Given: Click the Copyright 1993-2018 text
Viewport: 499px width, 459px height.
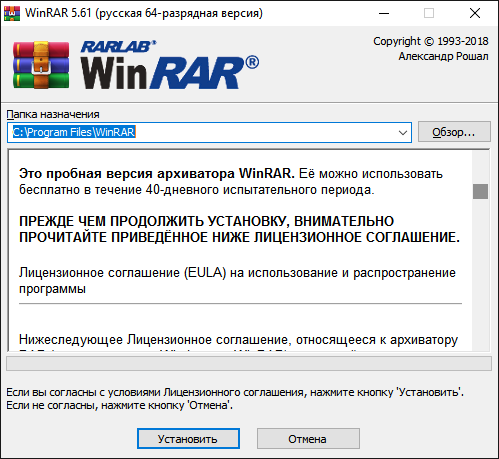Looking at the screenshot, I should 430,41.
